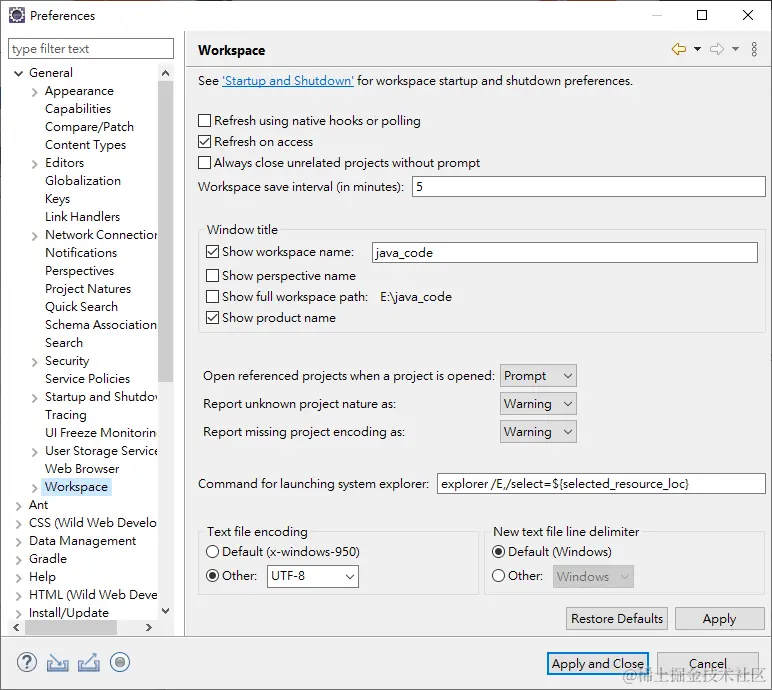The height and width of the screenshot is (690, 772).
Task: Open the Web Browser preference page
Action: click(82, 469)
